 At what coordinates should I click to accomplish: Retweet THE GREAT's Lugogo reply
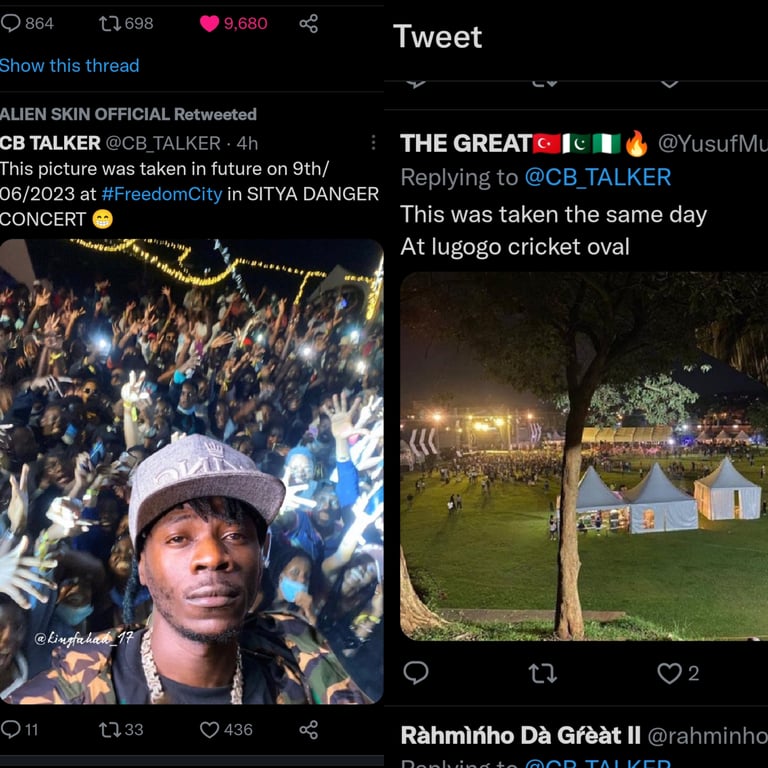click(x=542, y=673)
